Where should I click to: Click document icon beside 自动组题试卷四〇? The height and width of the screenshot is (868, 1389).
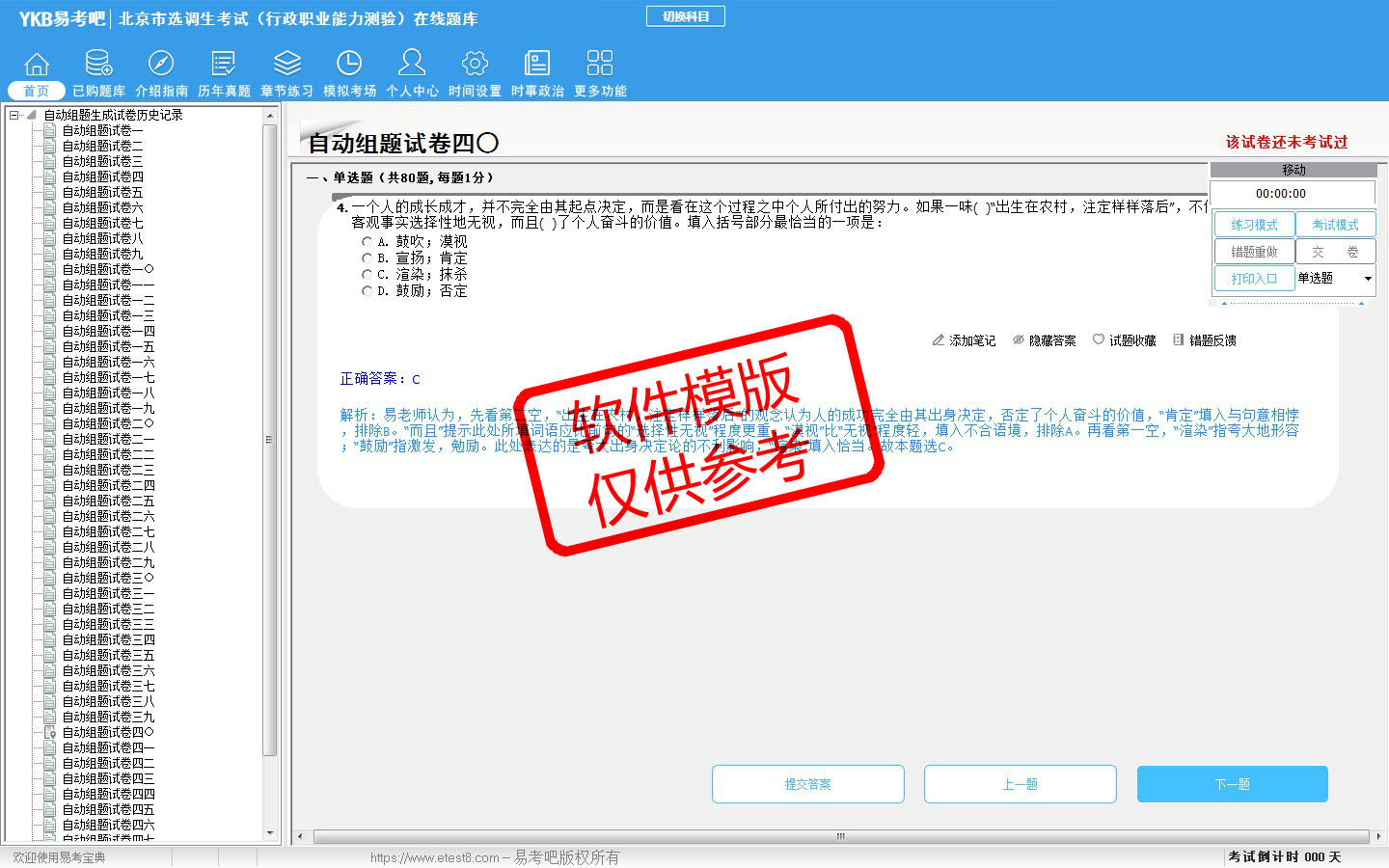click(x=50, y=732)
